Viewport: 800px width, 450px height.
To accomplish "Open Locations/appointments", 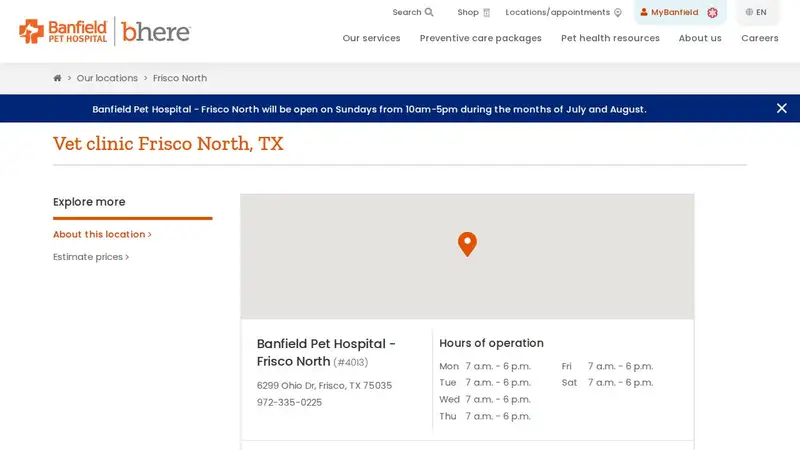I will pos(563,12).
